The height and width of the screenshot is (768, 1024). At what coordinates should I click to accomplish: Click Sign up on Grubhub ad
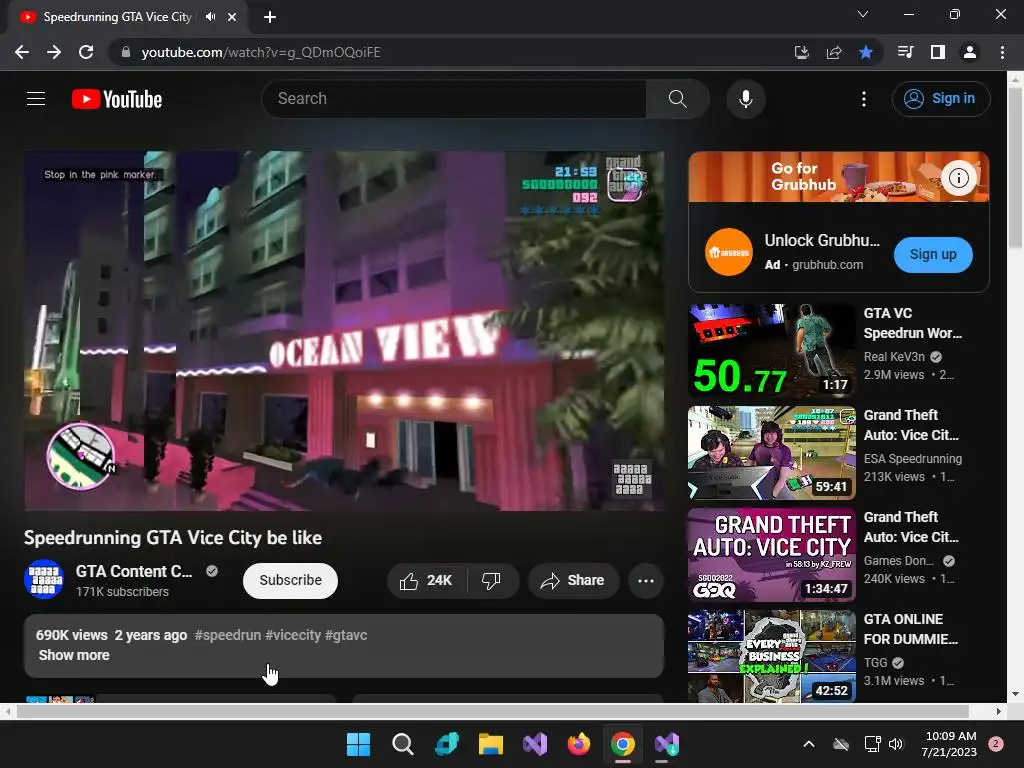pyautogui.click(x=933, y=255)
